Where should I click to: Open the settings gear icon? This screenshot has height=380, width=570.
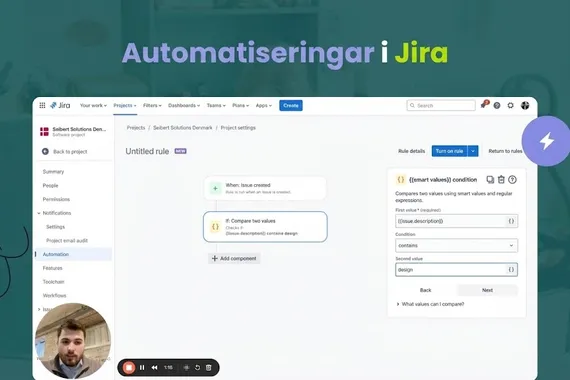point(511,105)
